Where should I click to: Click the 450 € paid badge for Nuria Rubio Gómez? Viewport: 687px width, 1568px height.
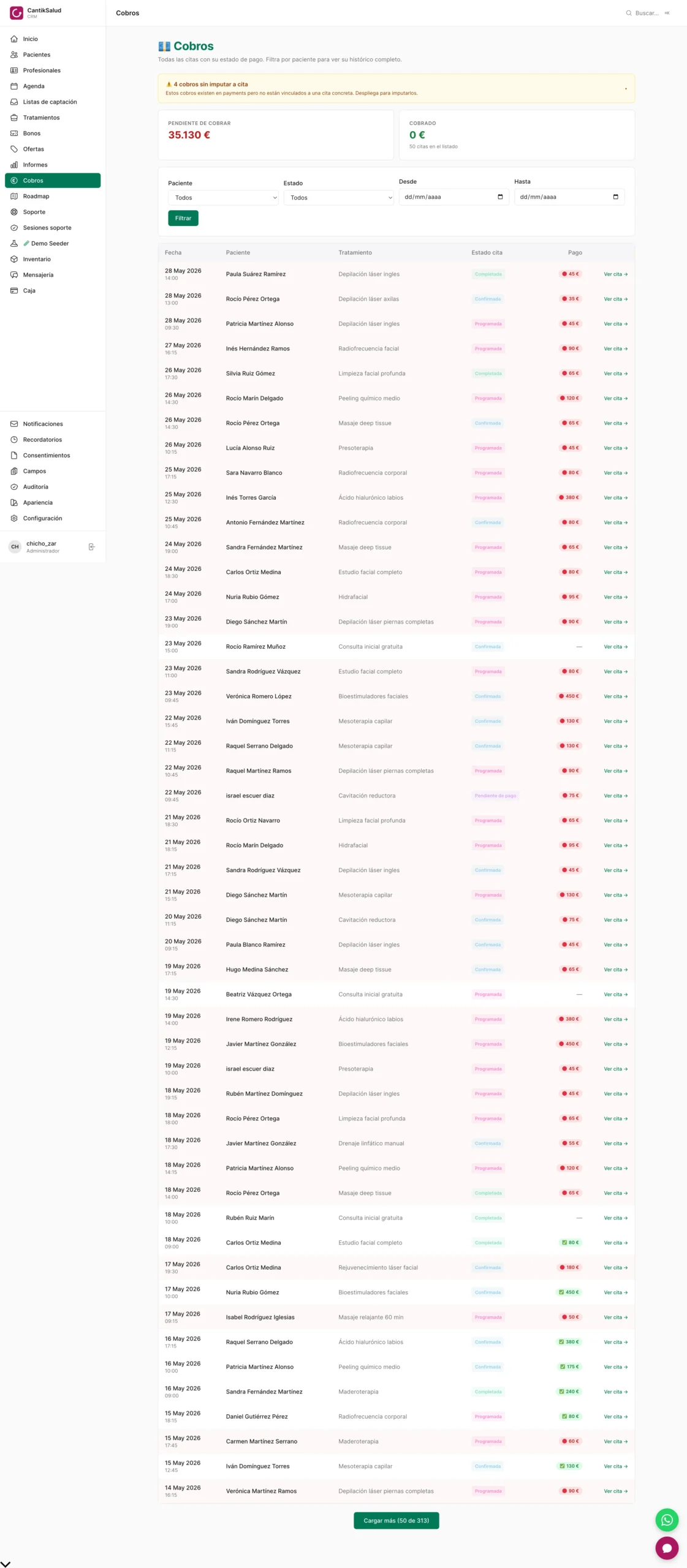click(569, 1292)
